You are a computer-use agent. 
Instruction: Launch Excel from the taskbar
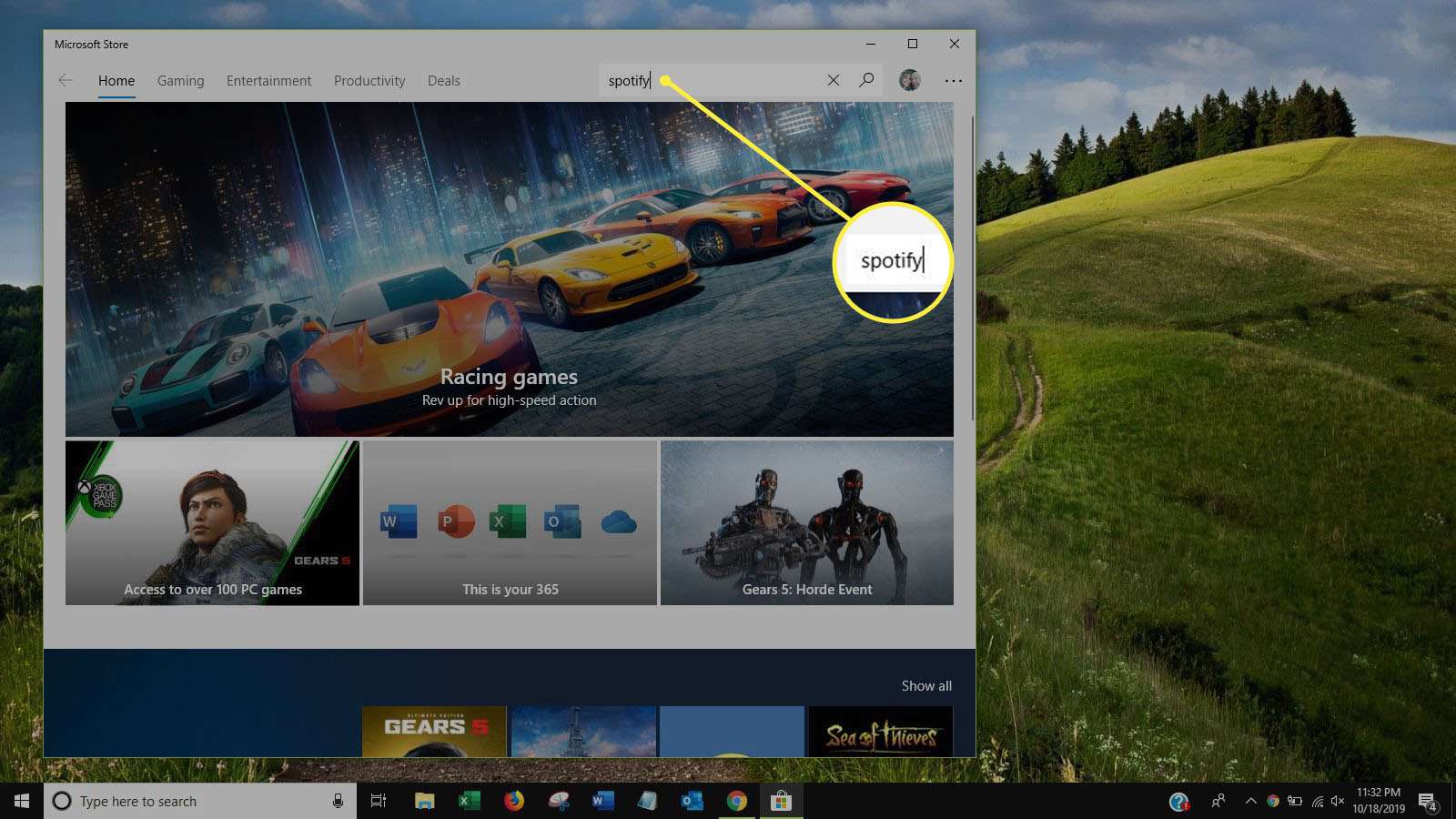[x=469, y=801]
